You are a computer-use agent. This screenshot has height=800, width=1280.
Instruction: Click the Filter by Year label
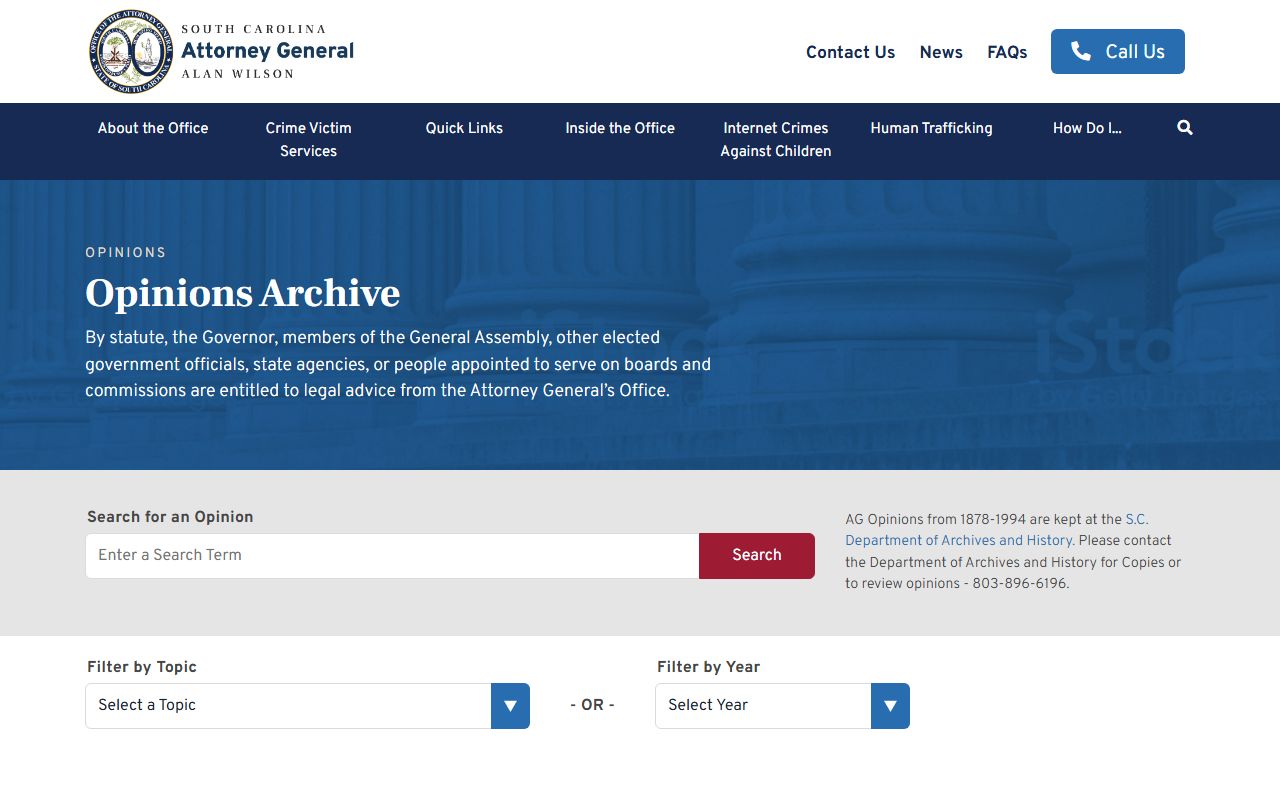coord(708,667)
